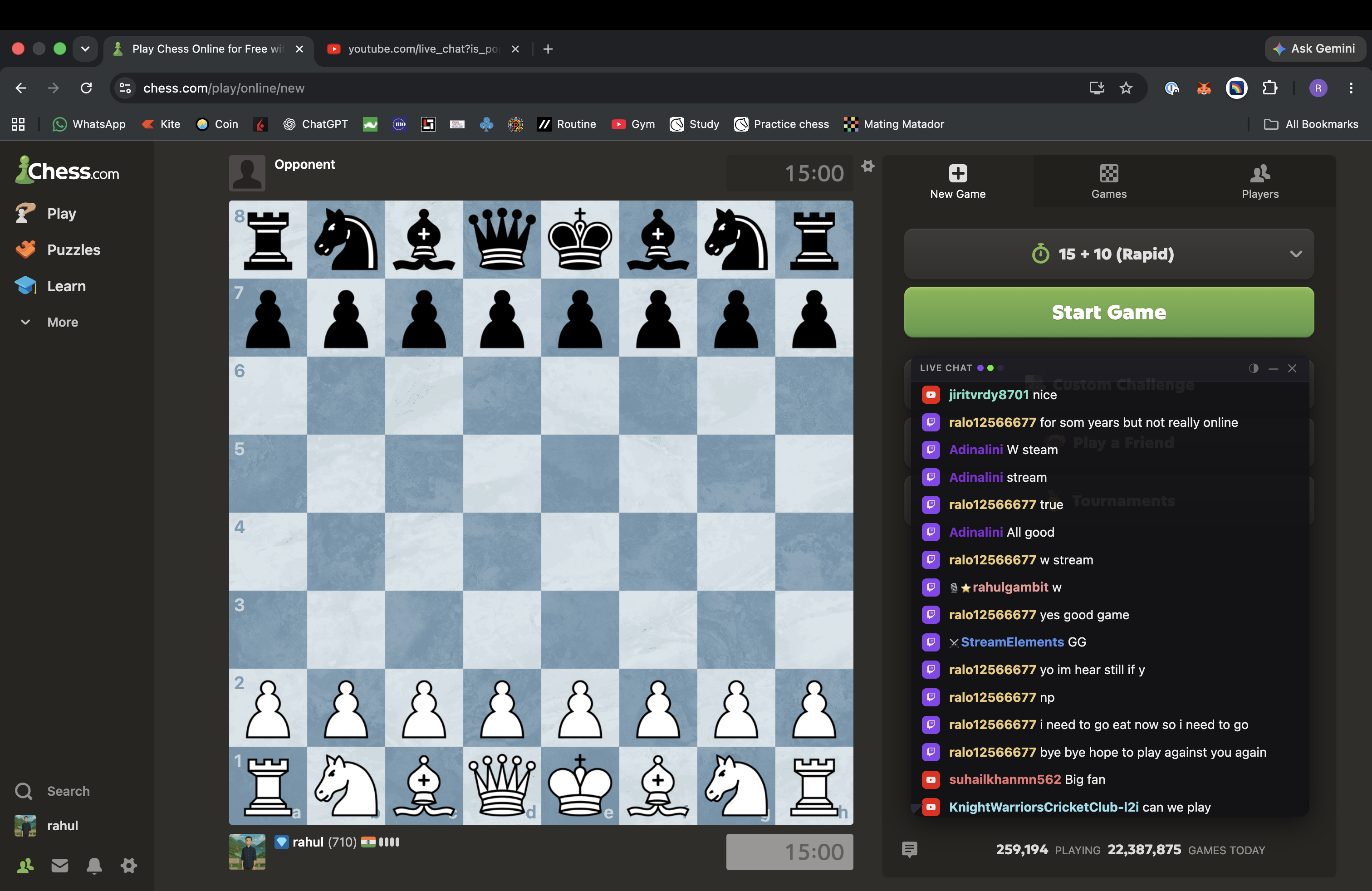Open the 15 + 10 (Rapid) time control dropdown

pyautogui.click(x=1108, y=254)
